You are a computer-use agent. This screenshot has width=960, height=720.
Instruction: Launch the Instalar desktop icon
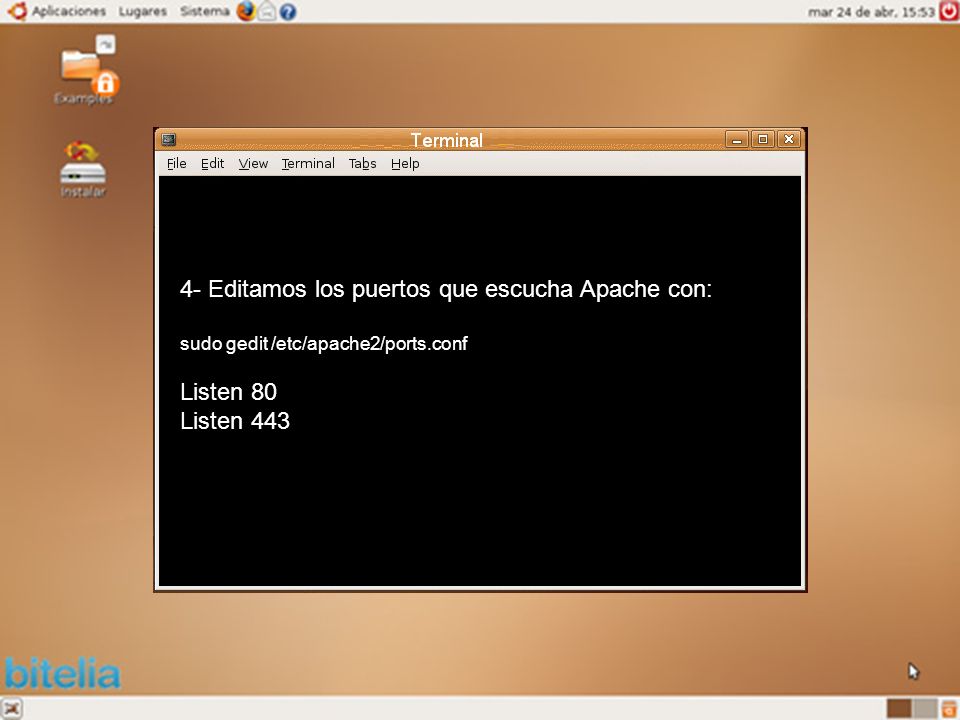[x=83, y=170]
